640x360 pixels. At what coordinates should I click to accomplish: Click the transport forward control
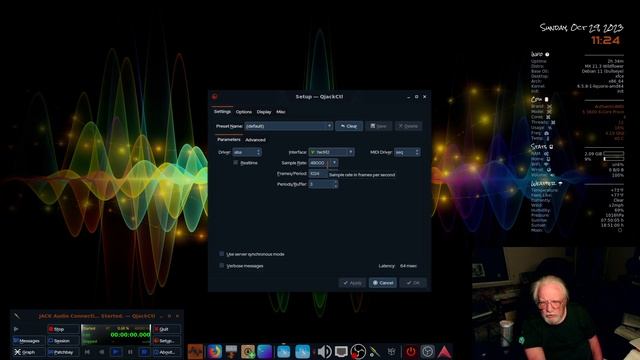(x=144, y=352)
